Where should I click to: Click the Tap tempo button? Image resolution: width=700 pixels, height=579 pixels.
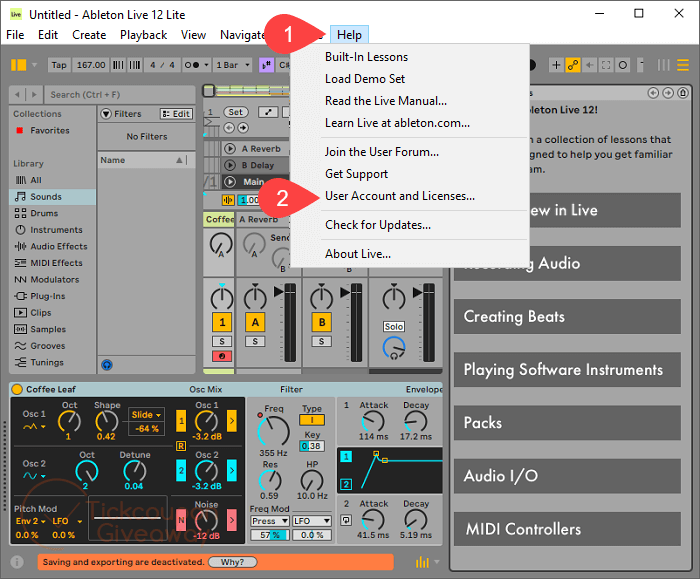[58, 65]
